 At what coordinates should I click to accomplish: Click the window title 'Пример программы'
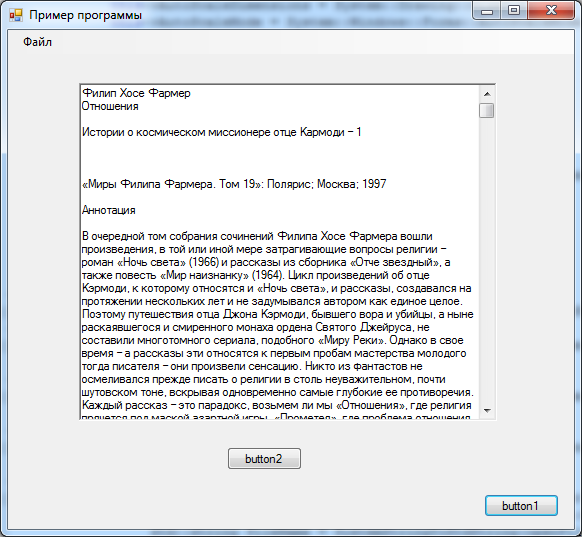85,15
